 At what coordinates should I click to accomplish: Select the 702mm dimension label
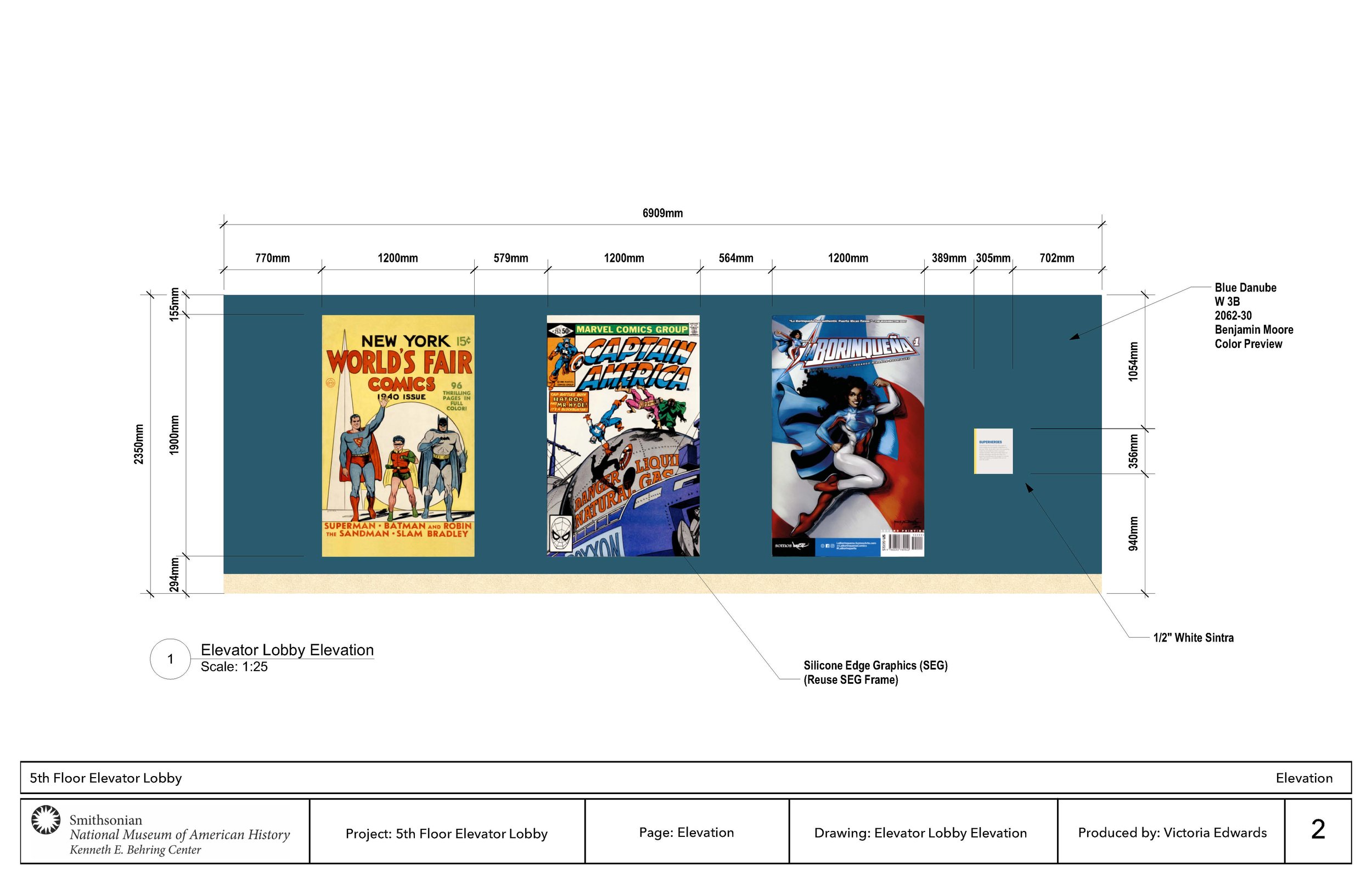[x=1056, y=258]
